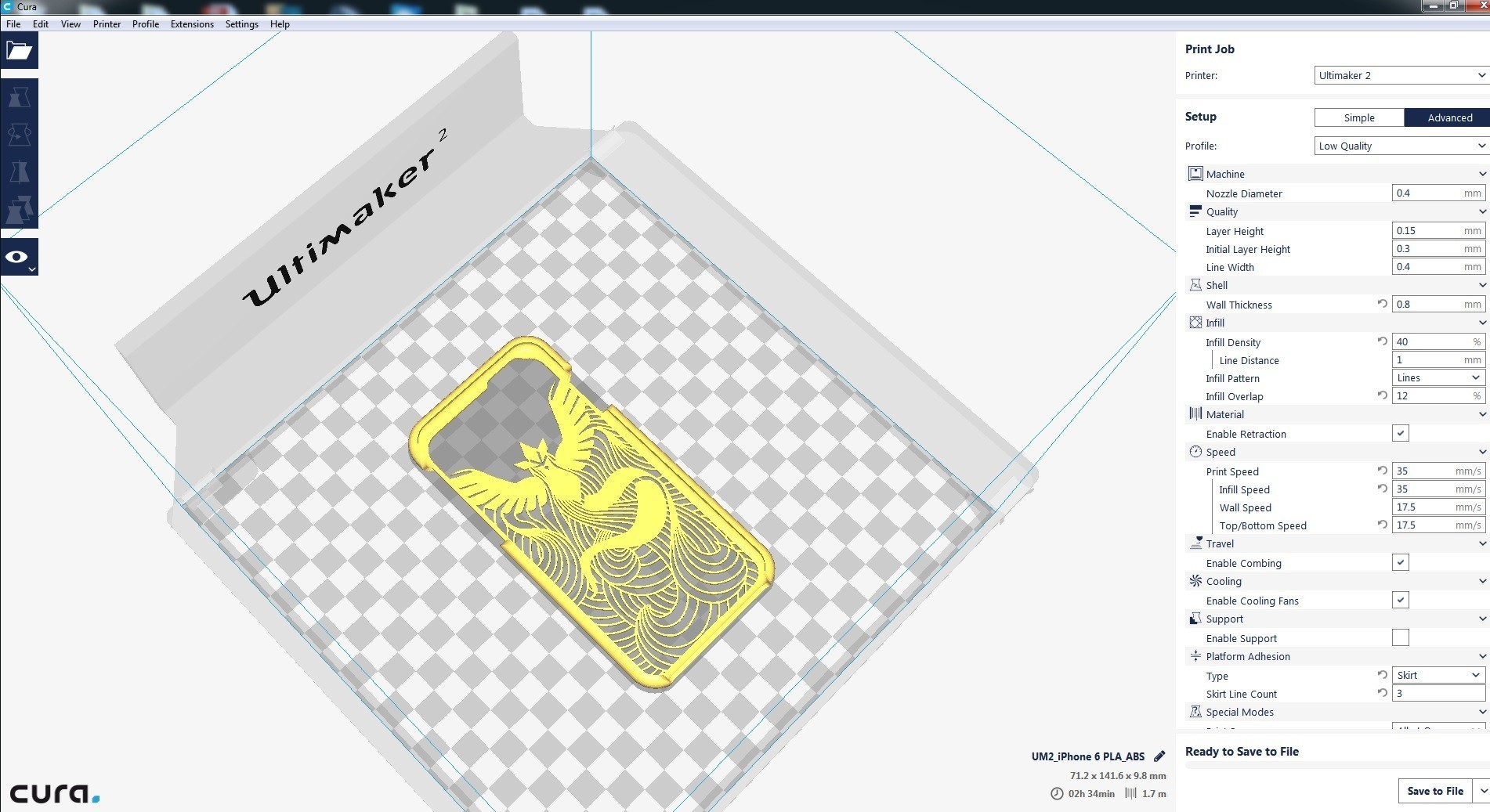Open the Profile dropdown showing Low Quality
Screen dimensions: 1490x812
click(1401, 146)
